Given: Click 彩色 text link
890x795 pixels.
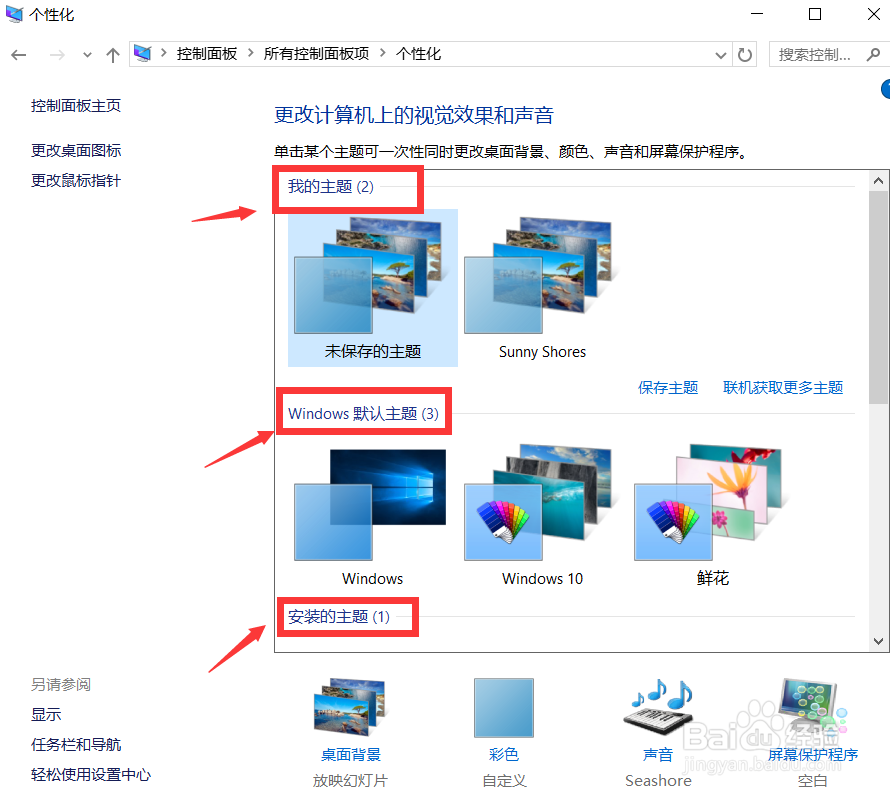Looking at the screenshot, I should click(x=503, y=755).
